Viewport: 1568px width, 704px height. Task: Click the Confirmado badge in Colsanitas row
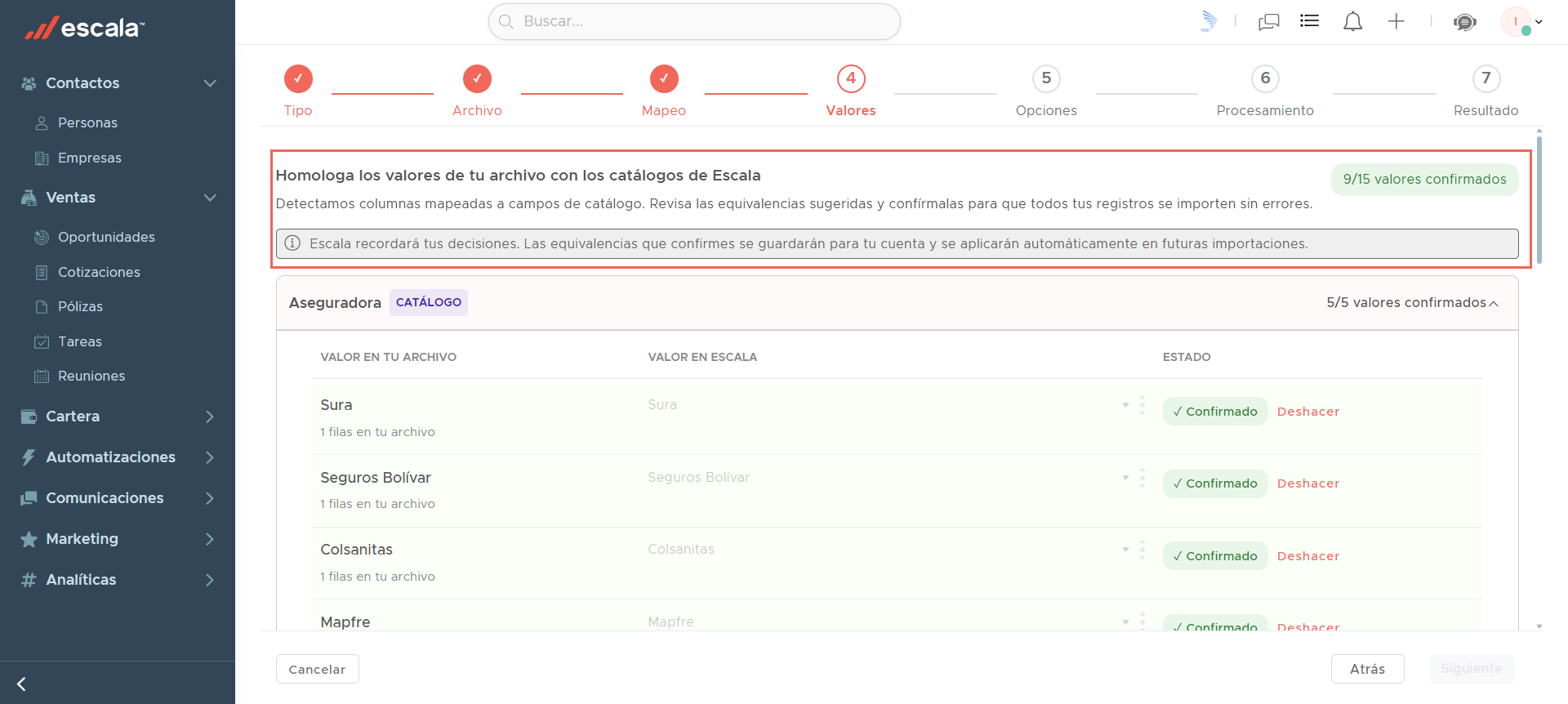click(1215, 556)
